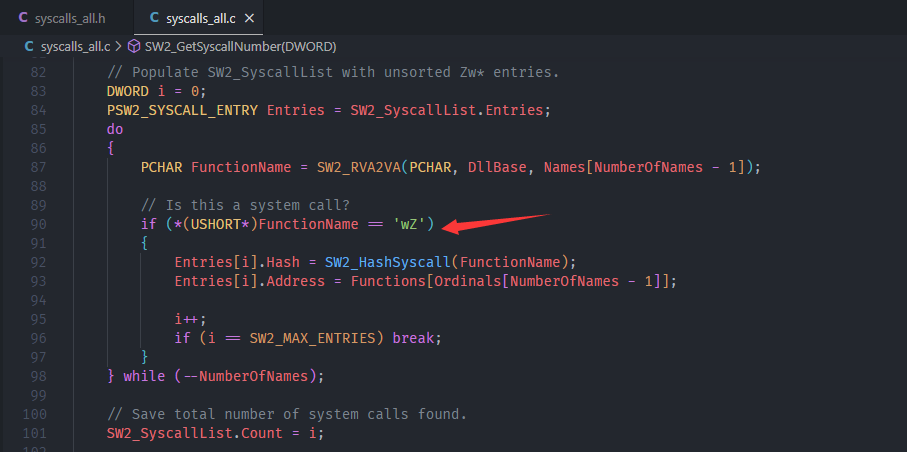
Task: Click line number 98 in gutter
Action: coord(38,376)
